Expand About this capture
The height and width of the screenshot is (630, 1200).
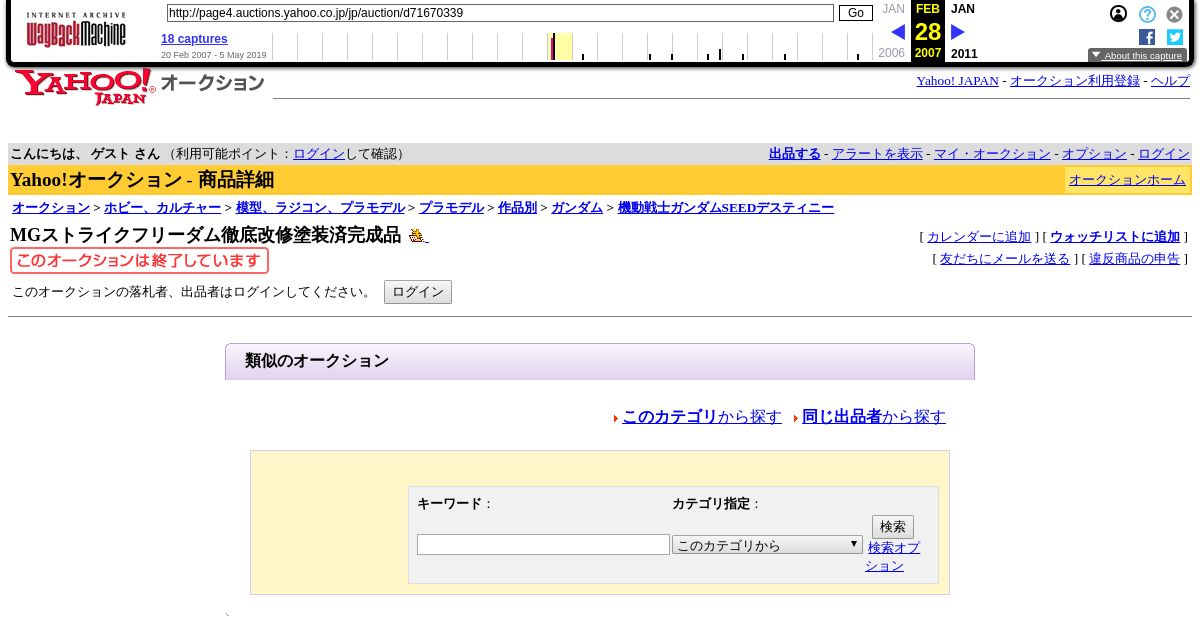click(x=1137, y=55)
